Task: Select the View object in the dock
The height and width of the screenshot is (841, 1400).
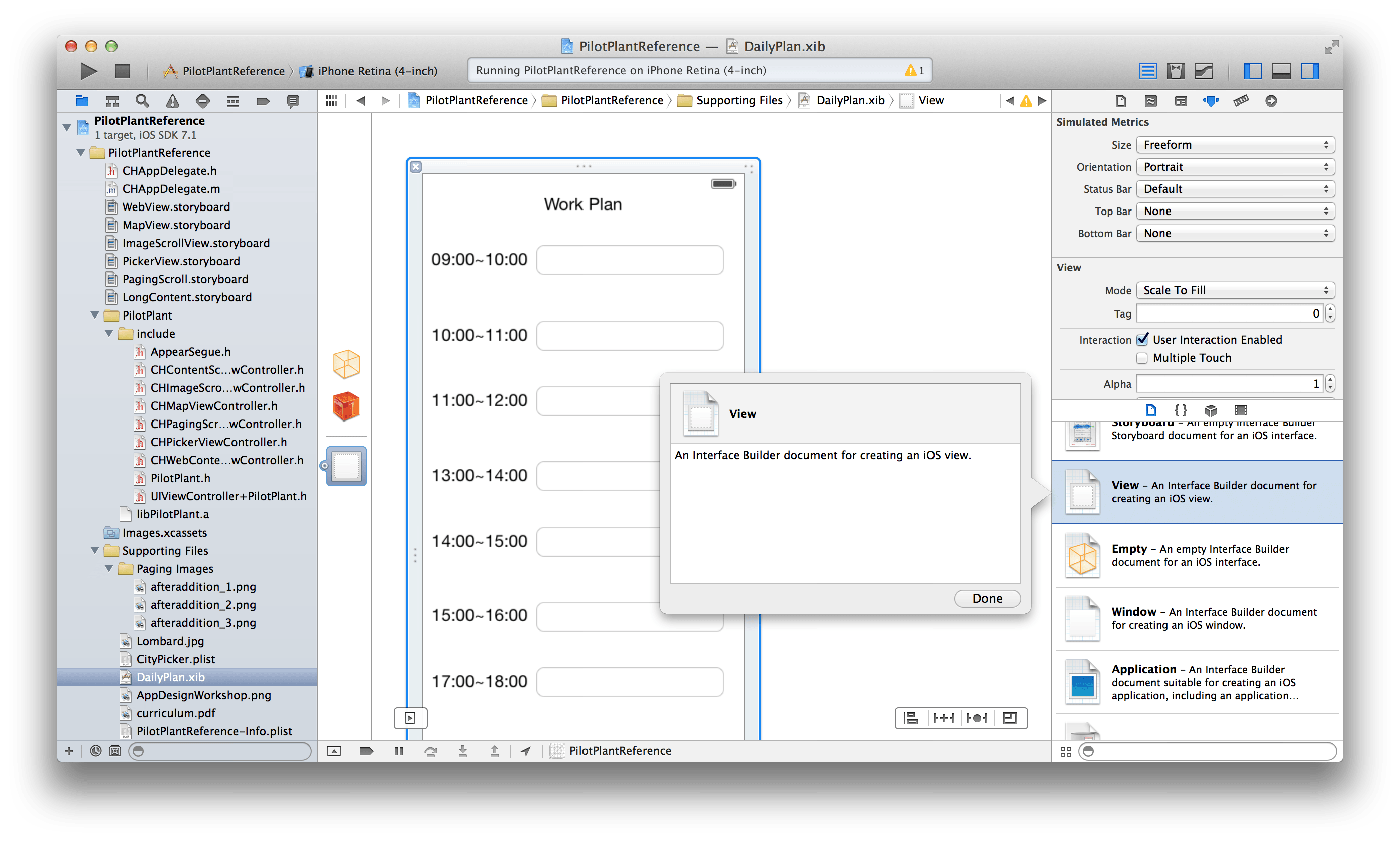Action: pos(346,466)
